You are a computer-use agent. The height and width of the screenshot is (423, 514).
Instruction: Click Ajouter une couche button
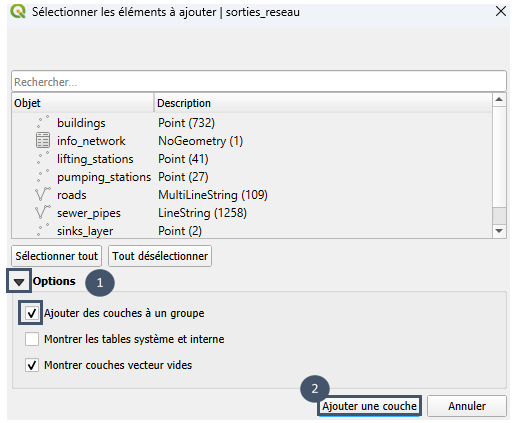pyautogui.click(x=369, y=406)
